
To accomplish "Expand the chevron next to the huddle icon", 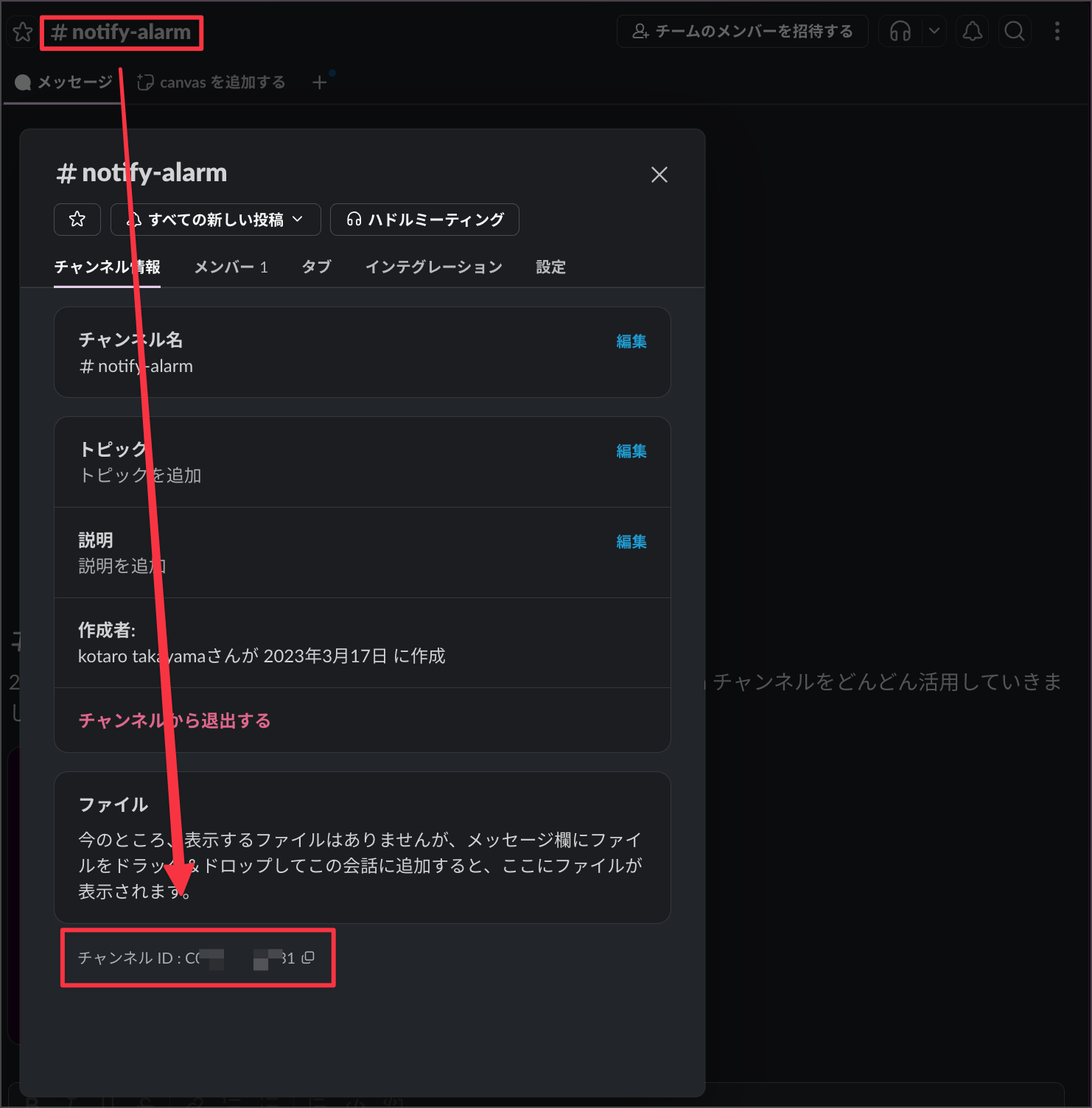I will pyautogui.click(x=934, y=32).
